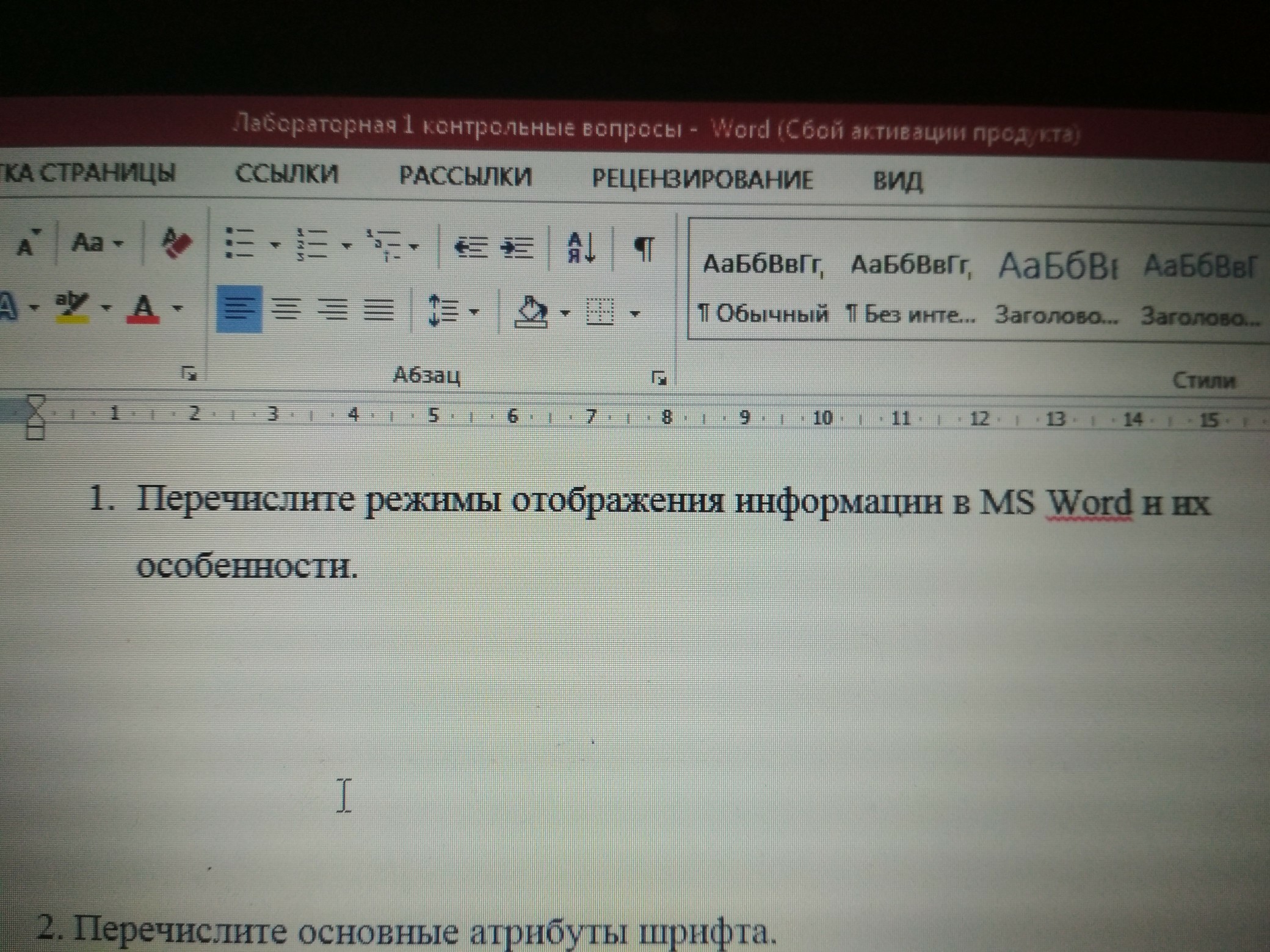Toggle justify alignment

tap(379, 310)
